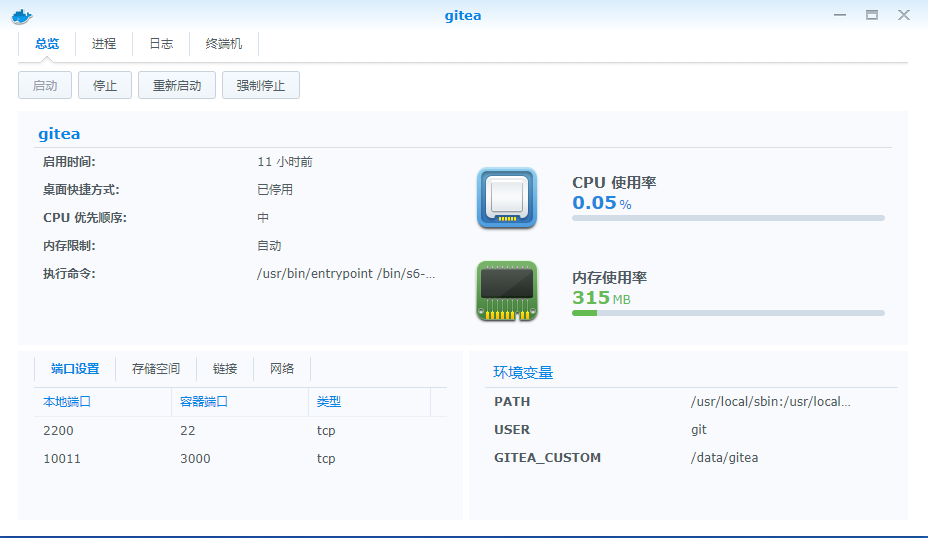The image size is (928, 538).
Task: Open the 终端机 tab
Action: coord(223,44)
